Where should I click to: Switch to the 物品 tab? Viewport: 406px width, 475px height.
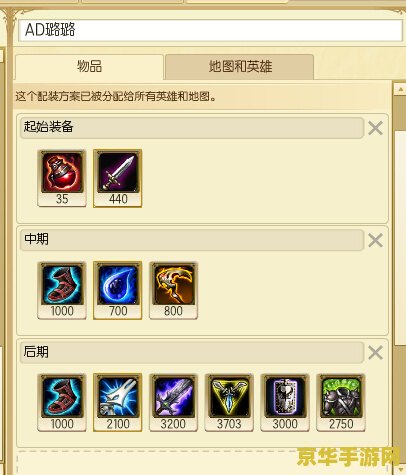pyautogui.click(x=89, y=67)
